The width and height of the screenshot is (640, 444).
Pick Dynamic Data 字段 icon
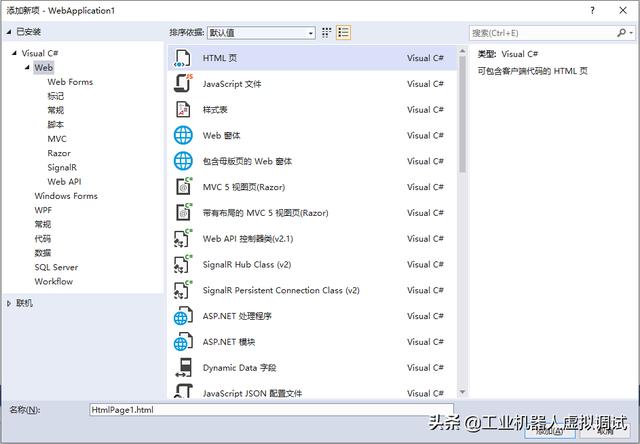tap(183, 367)
